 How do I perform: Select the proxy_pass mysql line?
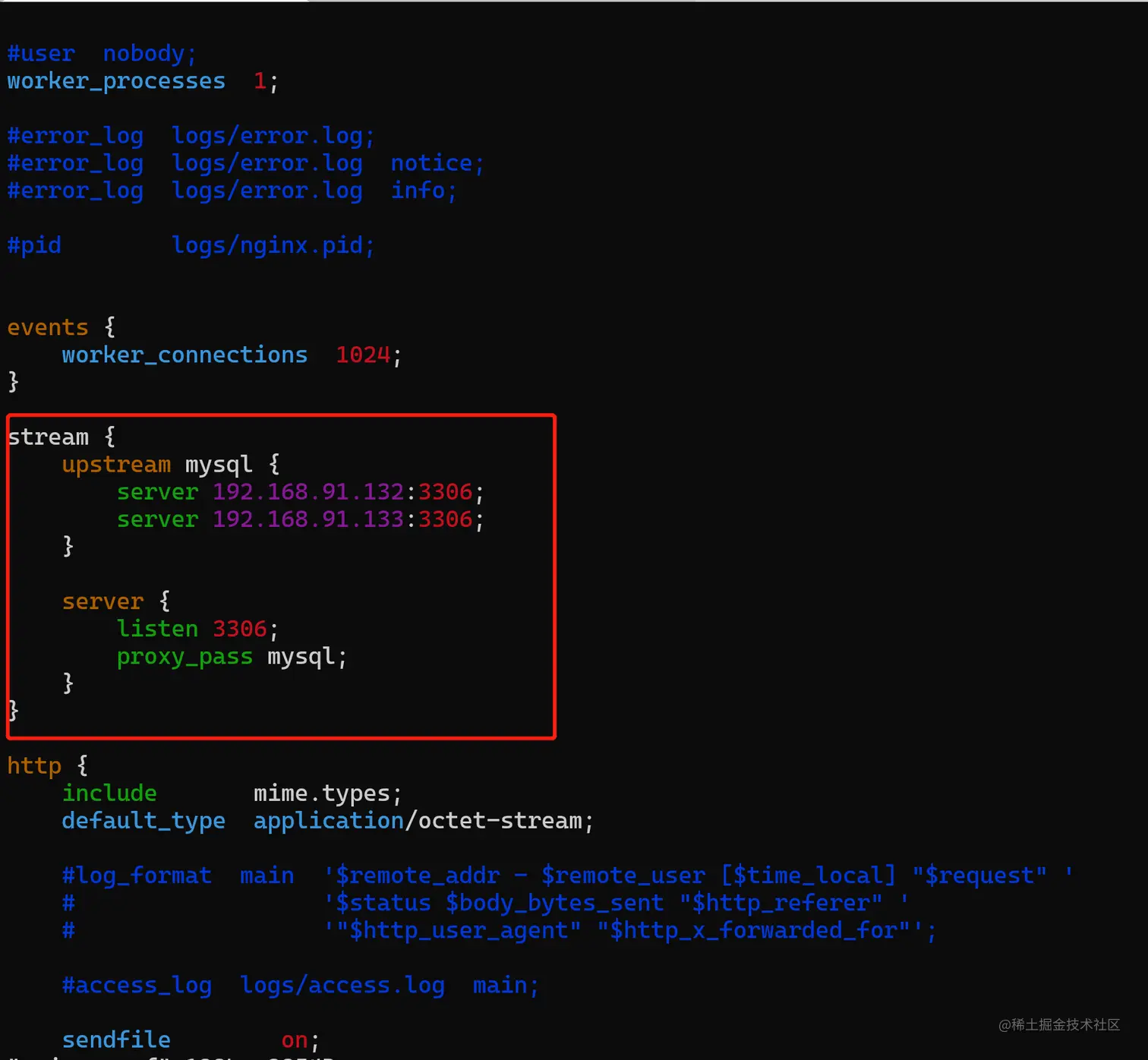[228, 656]
